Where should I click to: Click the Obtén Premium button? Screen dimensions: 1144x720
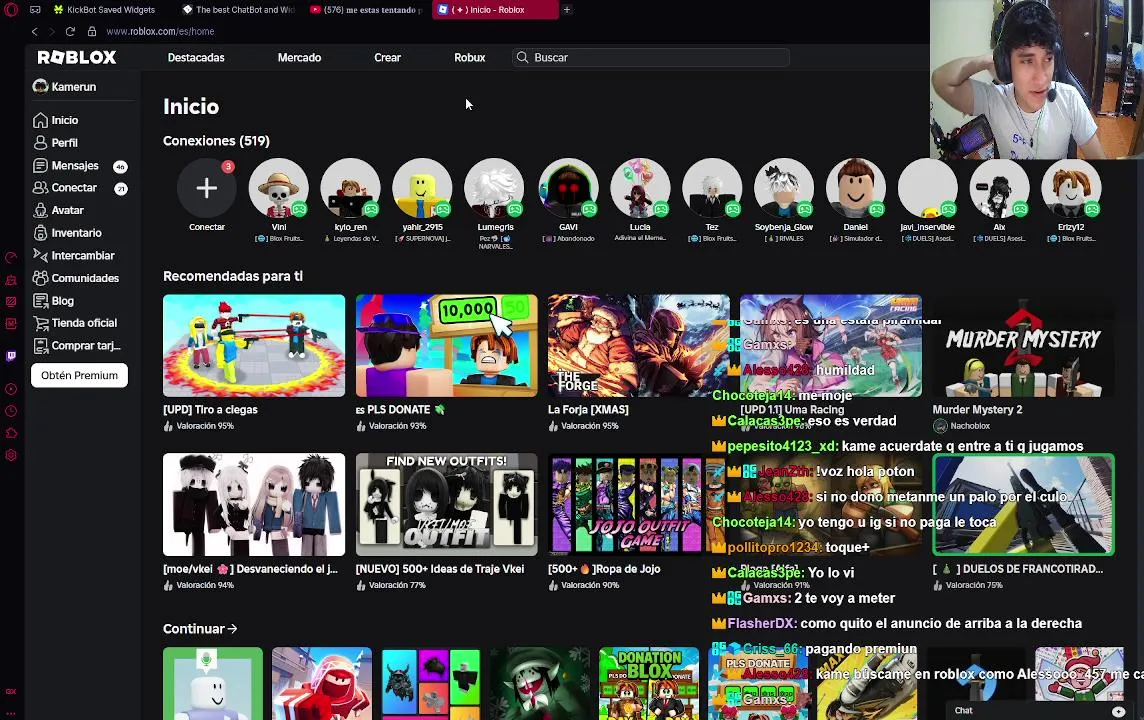80,375
